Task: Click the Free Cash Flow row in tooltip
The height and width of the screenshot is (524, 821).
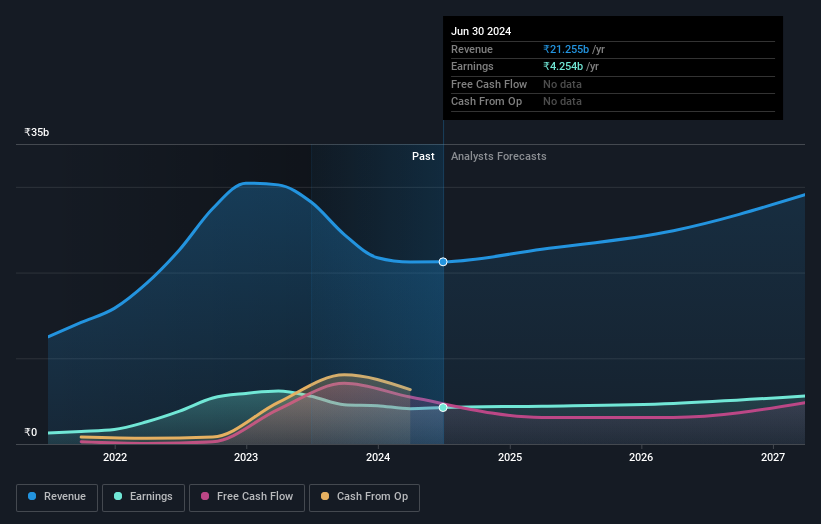Action: 613,84
